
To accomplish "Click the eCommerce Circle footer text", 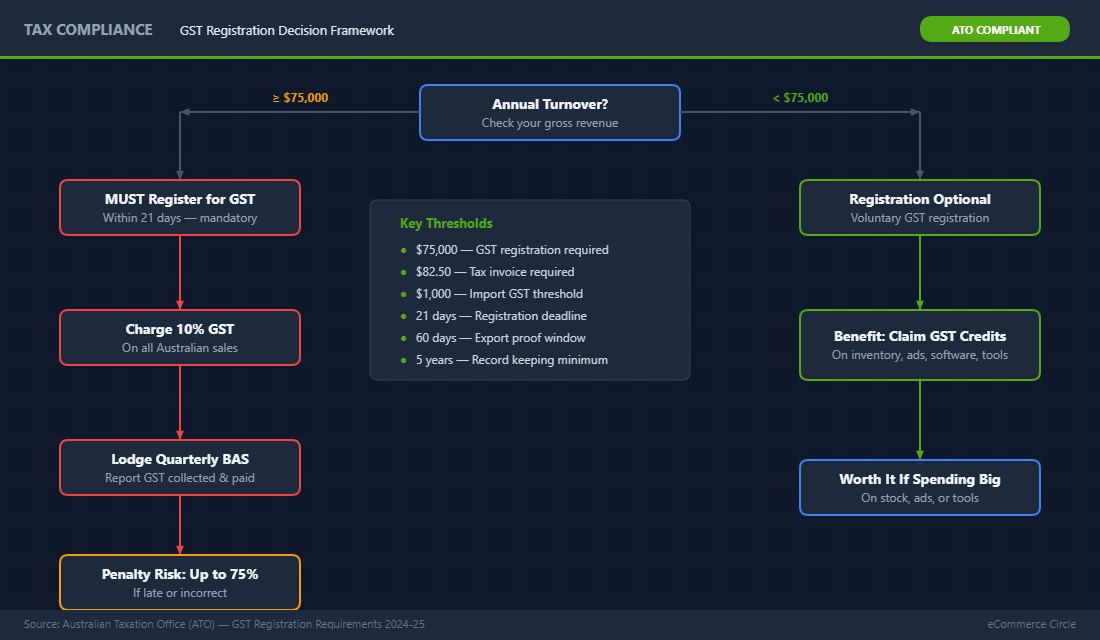I will (x=1030, y=624).
